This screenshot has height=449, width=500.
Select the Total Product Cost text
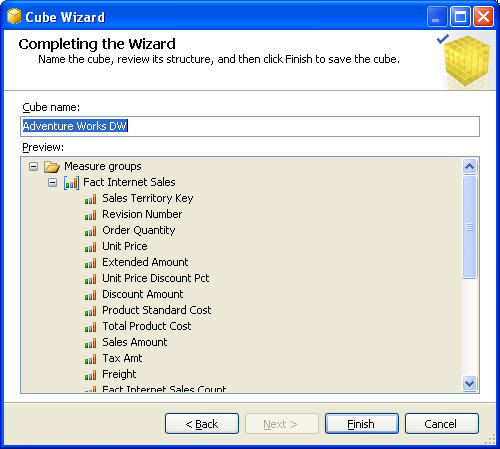tap(147, 326)
